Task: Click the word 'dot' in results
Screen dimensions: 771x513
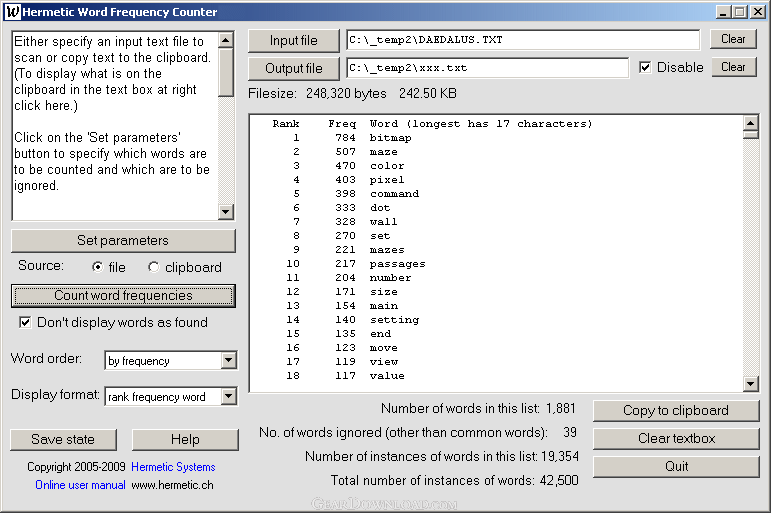Action: point(380,208)
